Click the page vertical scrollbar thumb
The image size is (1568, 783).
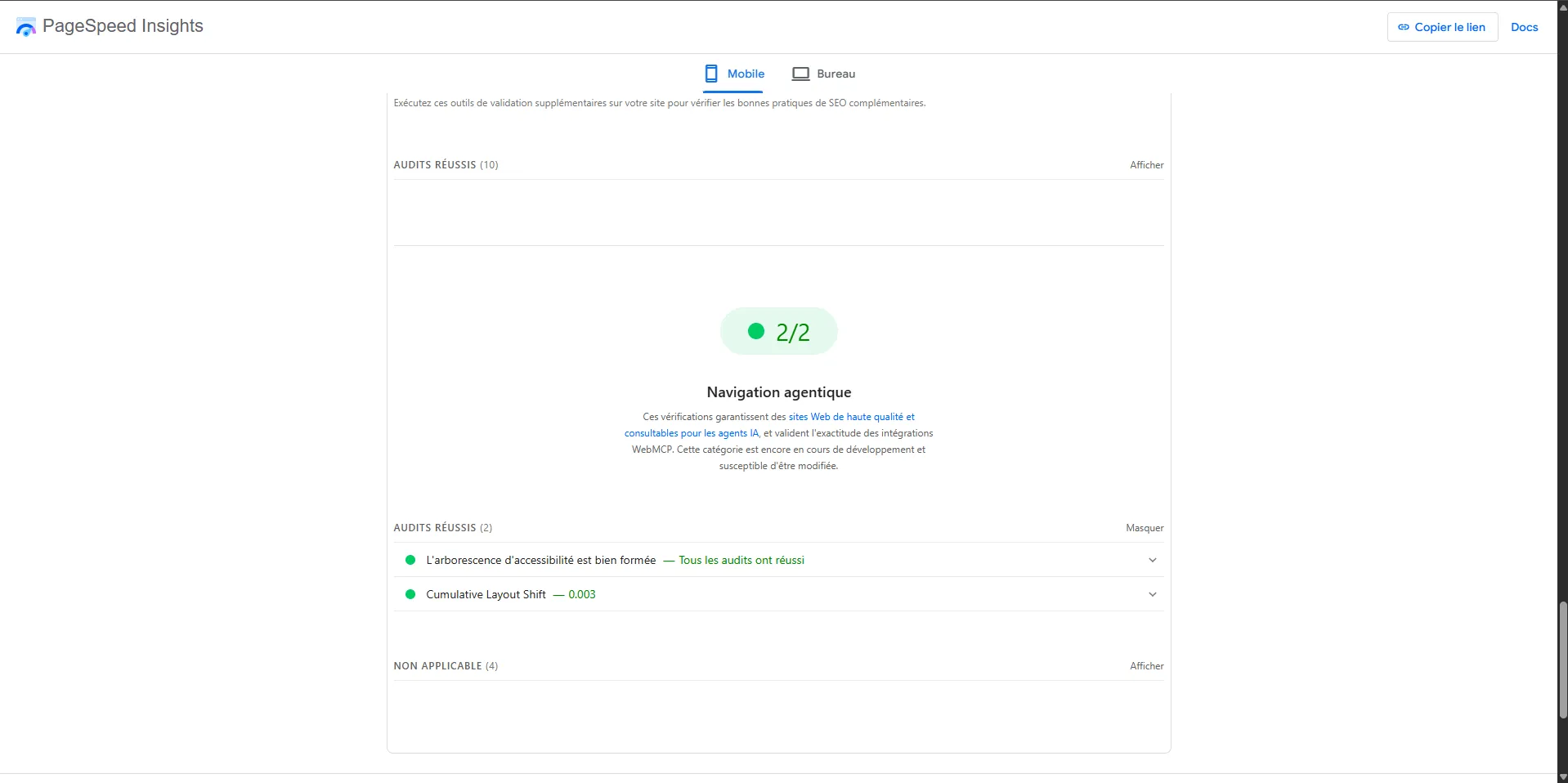(x=1562, y=660)
